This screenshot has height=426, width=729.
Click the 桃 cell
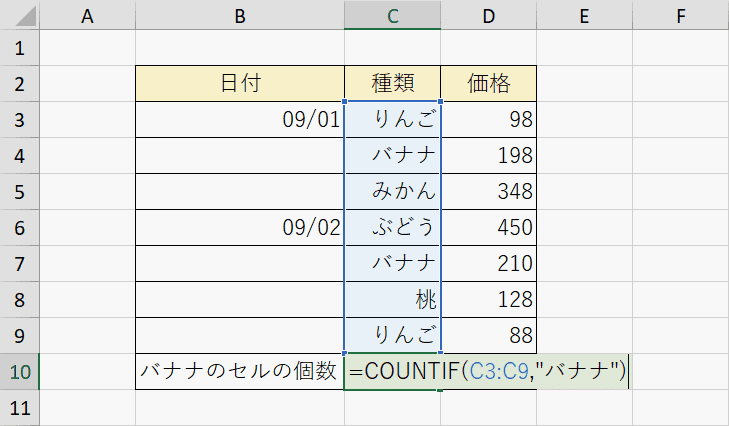pyautogui.click(x=392, y=300)
